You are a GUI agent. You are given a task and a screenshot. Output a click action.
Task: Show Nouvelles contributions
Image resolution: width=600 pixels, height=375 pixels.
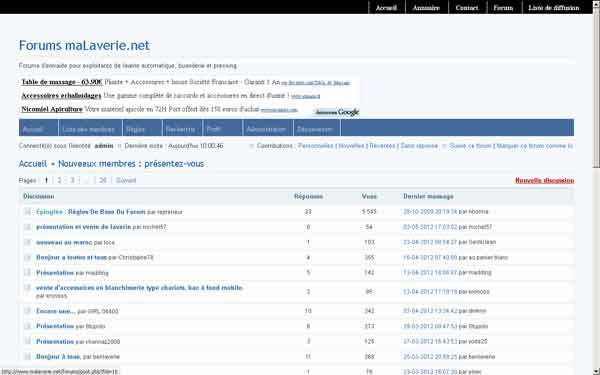pyautogui.click(x=351, y=146)
